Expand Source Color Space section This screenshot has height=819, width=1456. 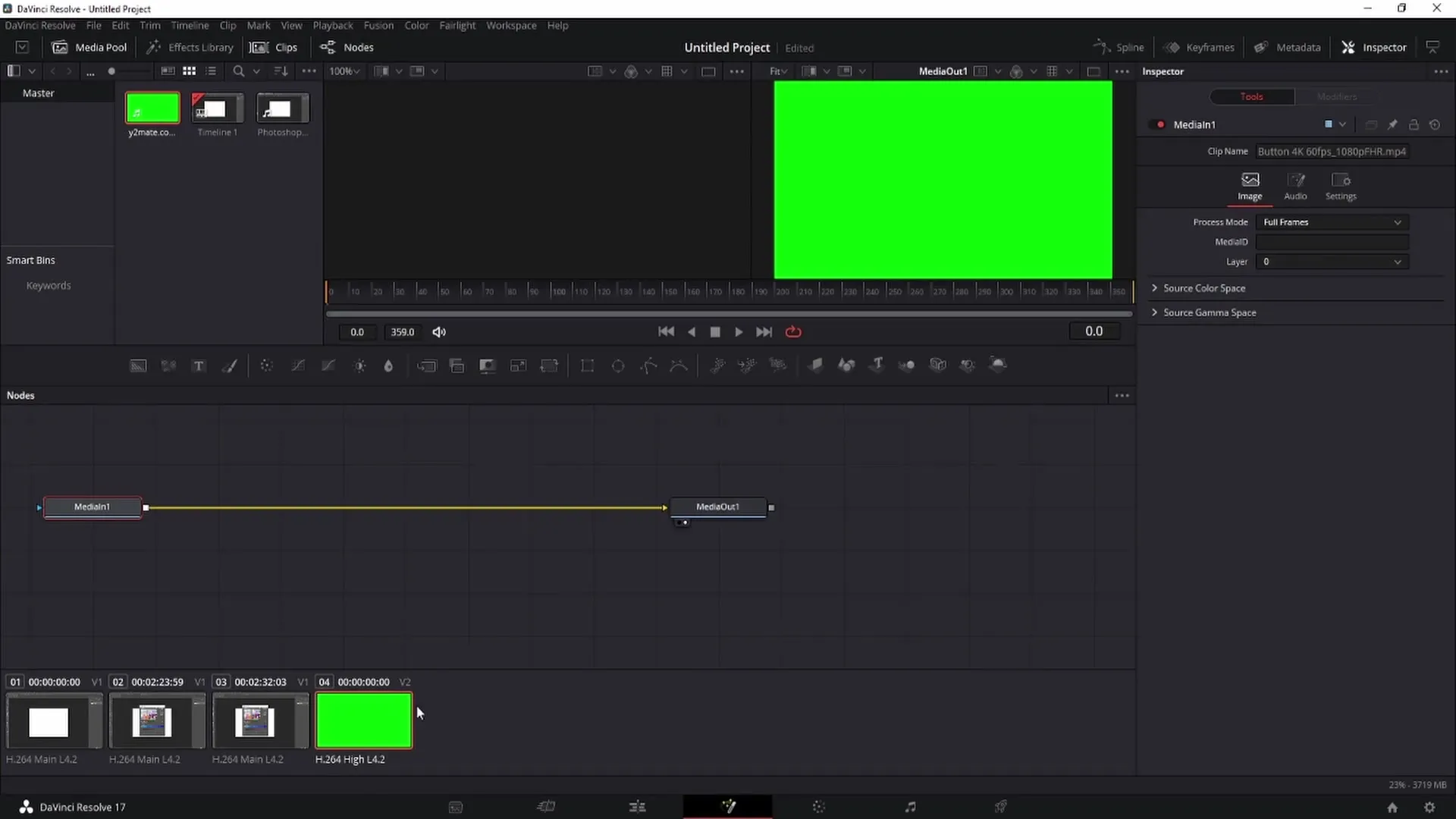1155,288
